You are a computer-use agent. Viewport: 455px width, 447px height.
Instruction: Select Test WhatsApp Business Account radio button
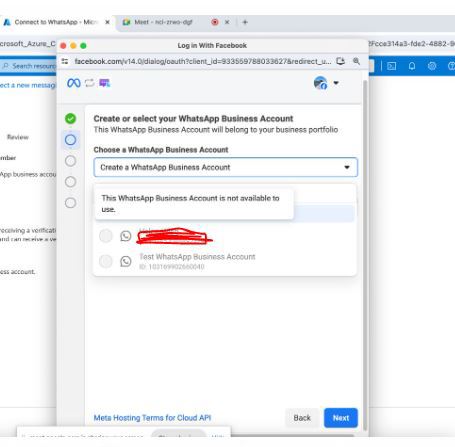(106, 261)
